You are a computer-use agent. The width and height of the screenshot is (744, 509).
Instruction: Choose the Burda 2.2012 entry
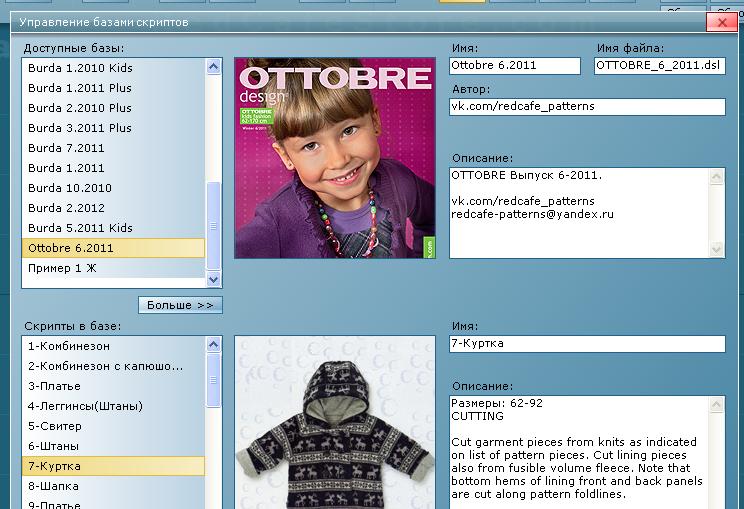click(113, 208)
